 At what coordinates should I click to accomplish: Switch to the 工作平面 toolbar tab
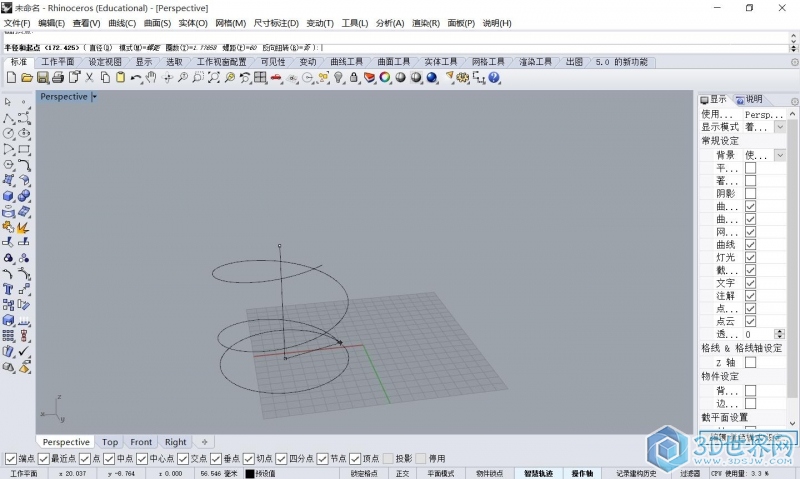(x=58, y=62)
